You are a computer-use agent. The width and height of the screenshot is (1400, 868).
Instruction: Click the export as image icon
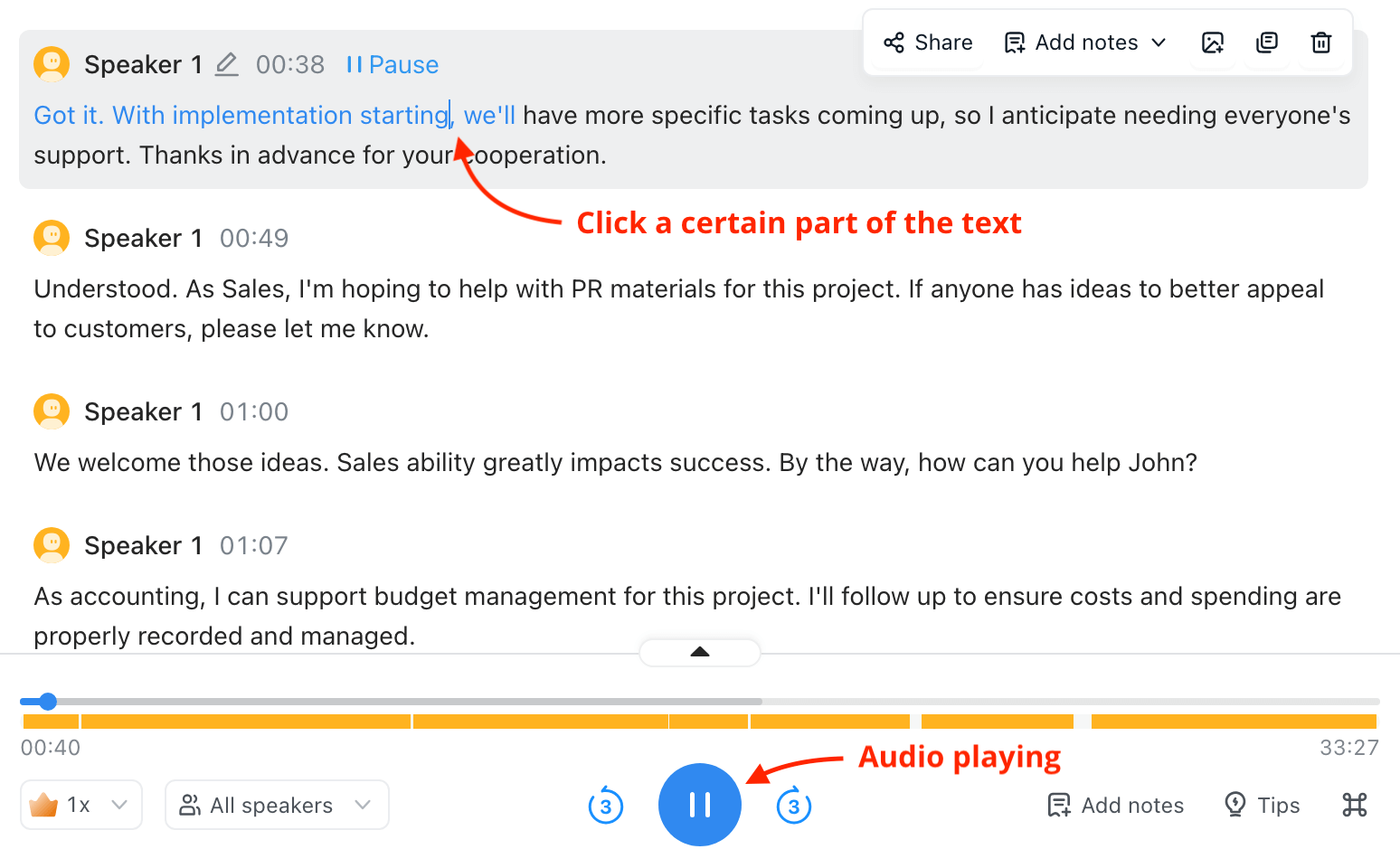click(1213, 42)
